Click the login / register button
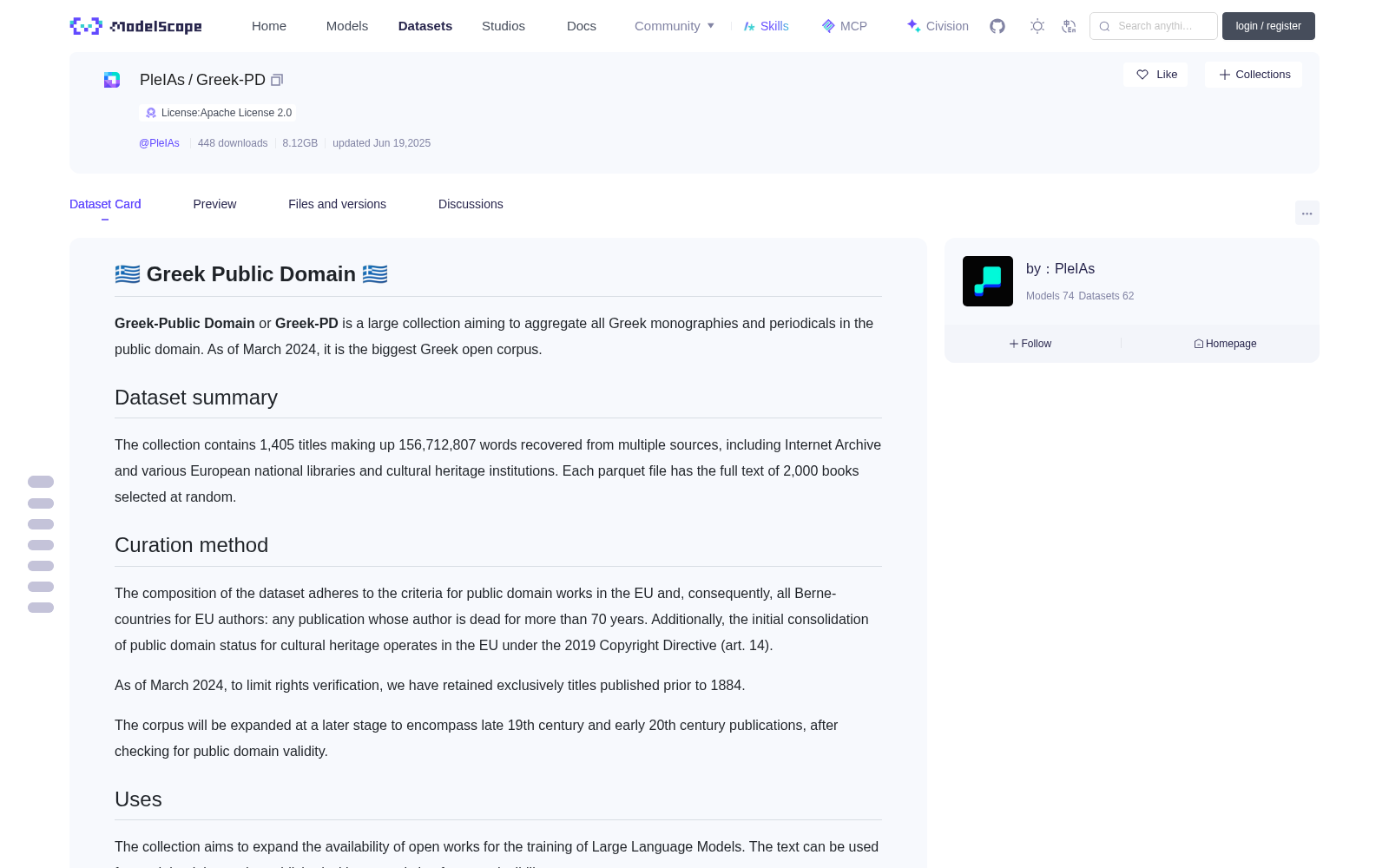The width and height of the screenshot is (1389, 868). coord(1268,26)
